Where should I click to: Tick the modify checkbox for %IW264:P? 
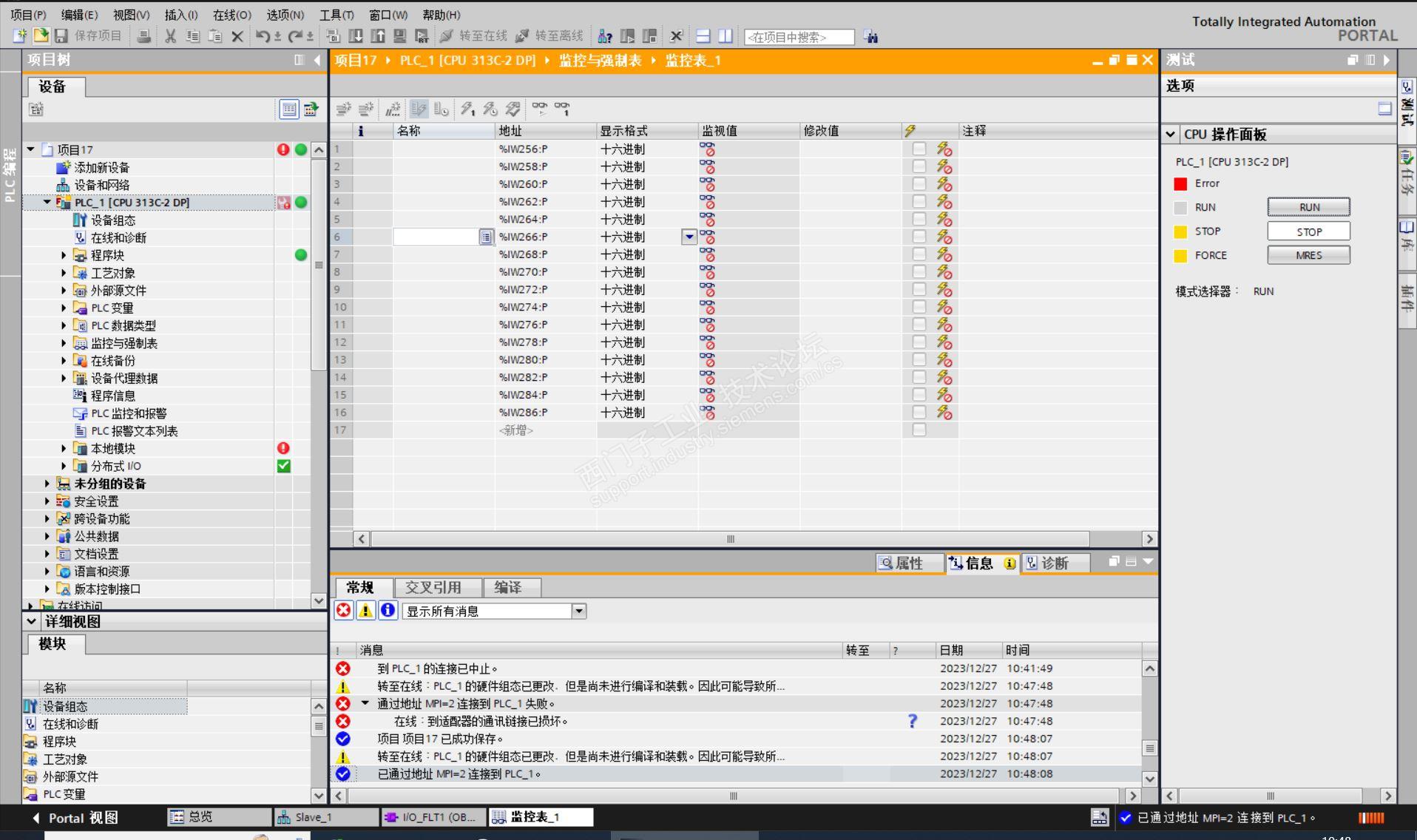pyautogui.click(x=919, y=219)
